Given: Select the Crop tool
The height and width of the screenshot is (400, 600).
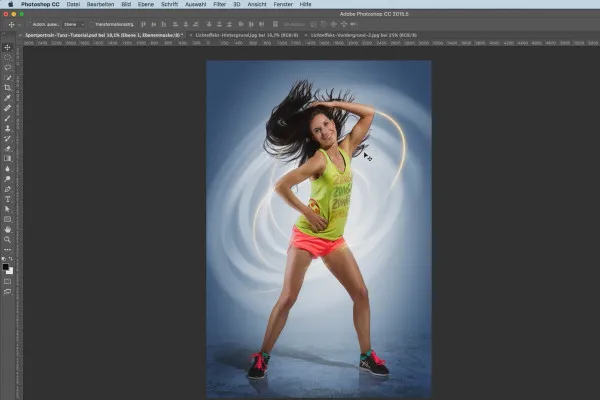Looking at the screenshot, I should coord(7,88).
